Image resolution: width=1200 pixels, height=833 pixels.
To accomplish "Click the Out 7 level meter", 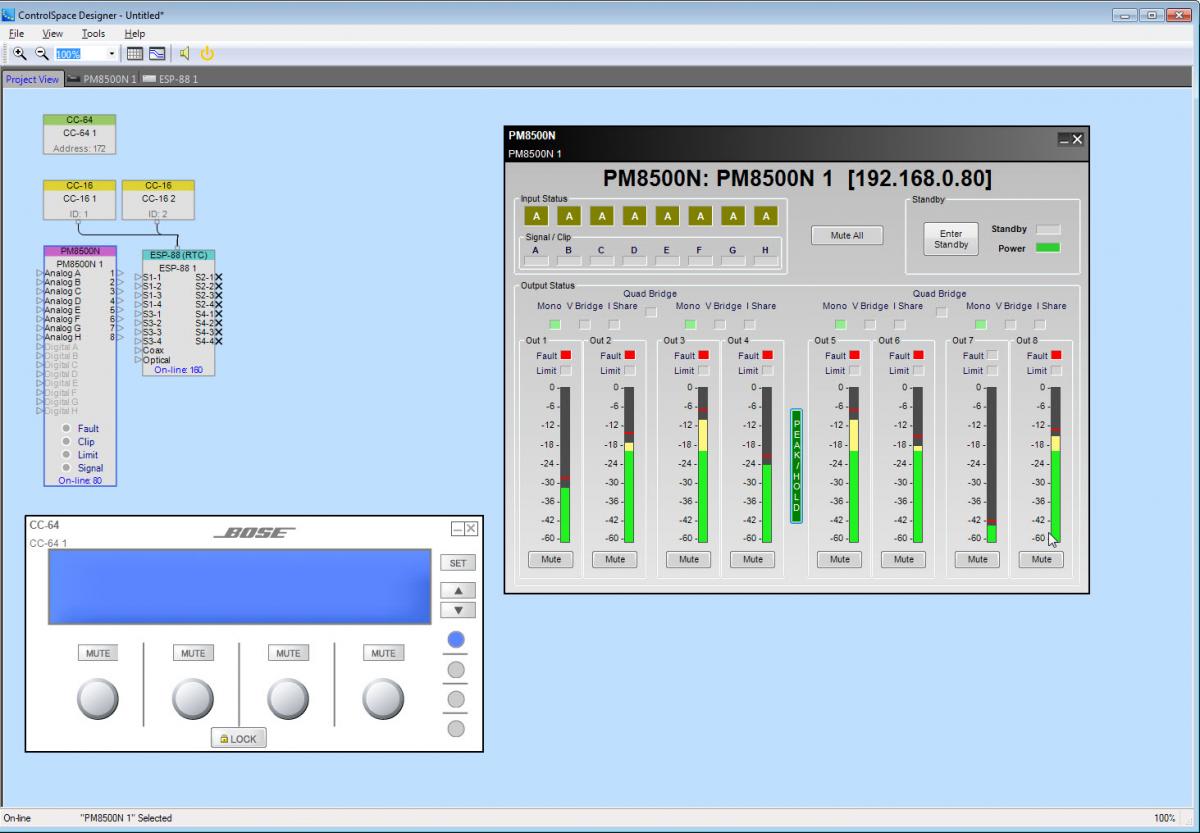I will point(992,465).
